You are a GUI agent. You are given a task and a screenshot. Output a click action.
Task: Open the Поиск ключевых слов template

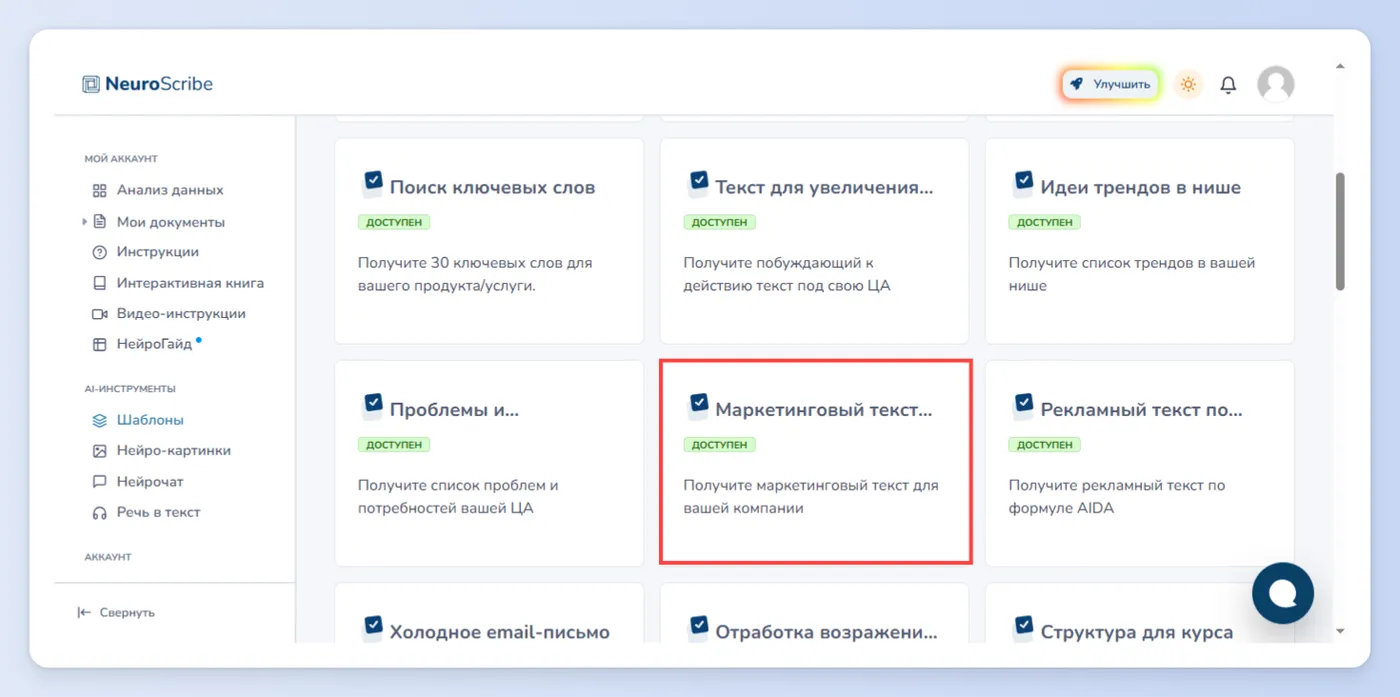(x=489, y=241)
